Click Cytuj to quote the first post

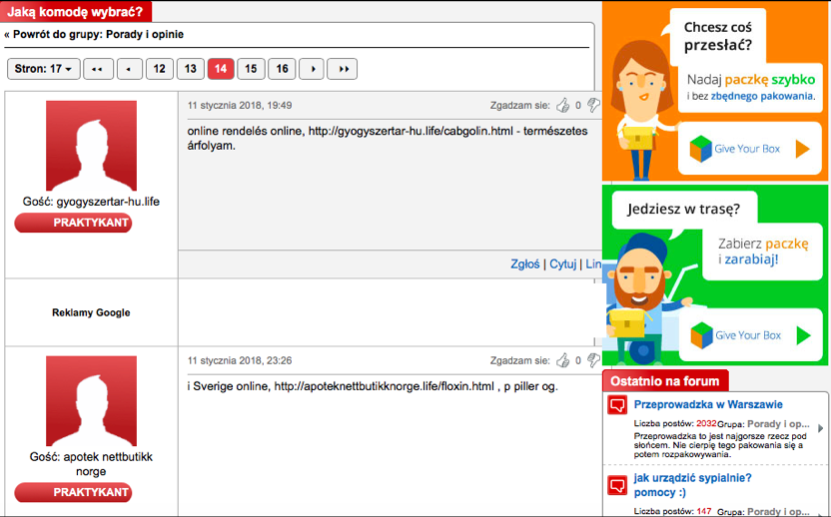(x=563, y=264)
